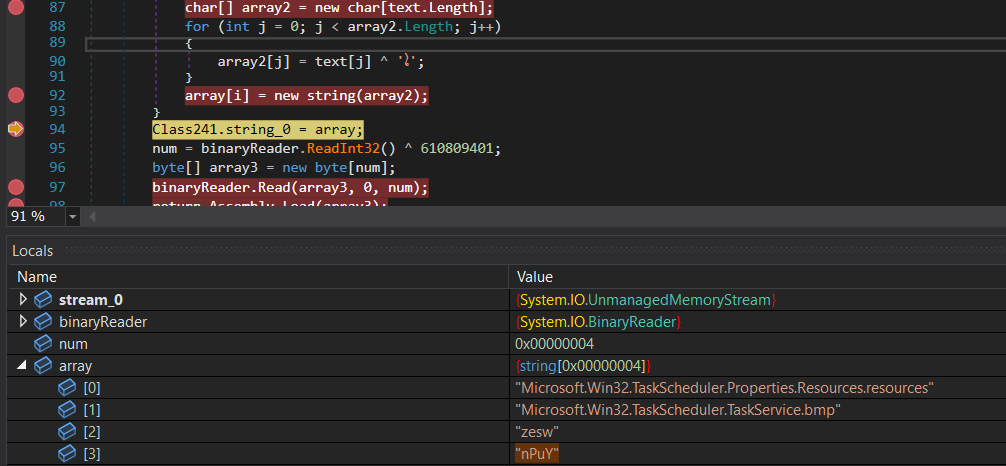Click the [2] element name row
The height and width of the screenshot is (466, 1006).
pos(92,431)
